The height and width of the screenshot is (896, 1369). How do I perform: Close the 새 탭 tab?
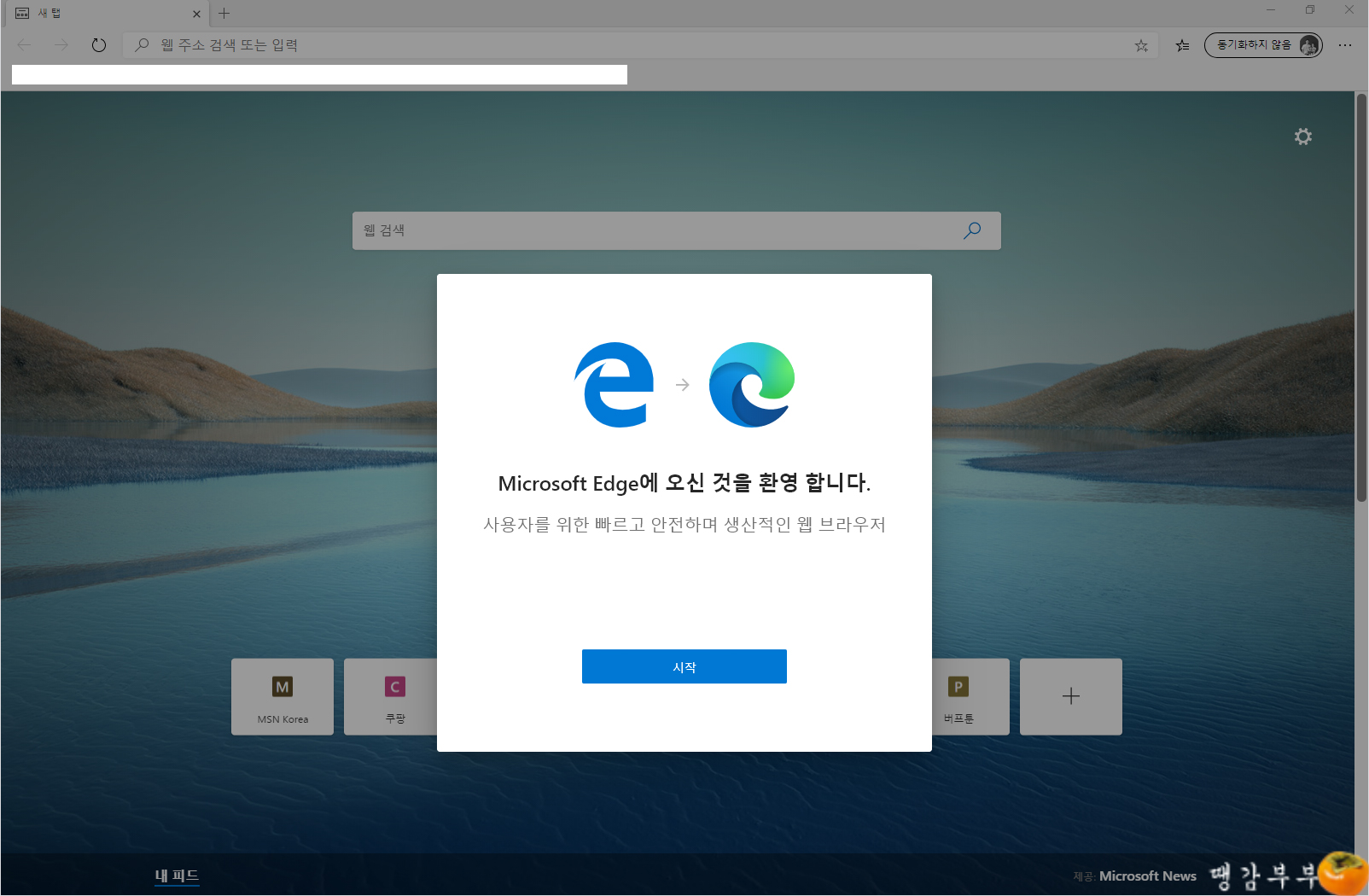coord(196,14)
